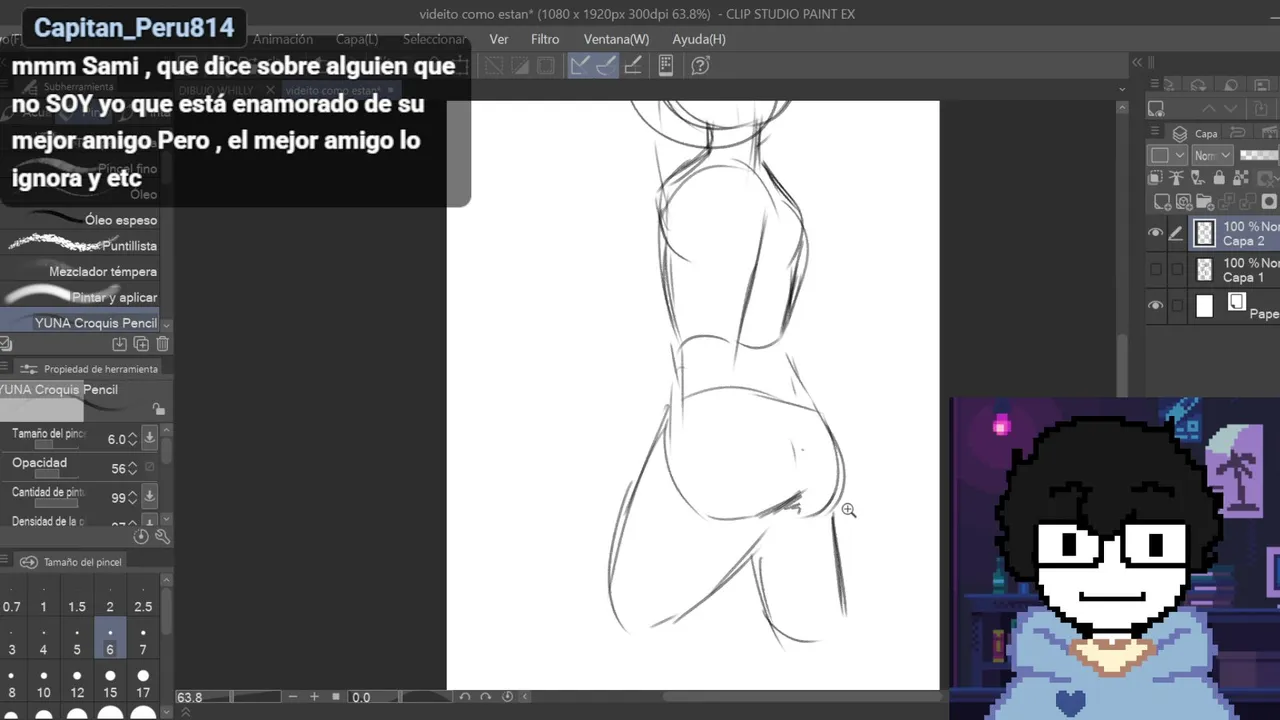Show Capa 1 layer via visibility box
This screenshot has width=1280, height=720.
coord(1156,270)
